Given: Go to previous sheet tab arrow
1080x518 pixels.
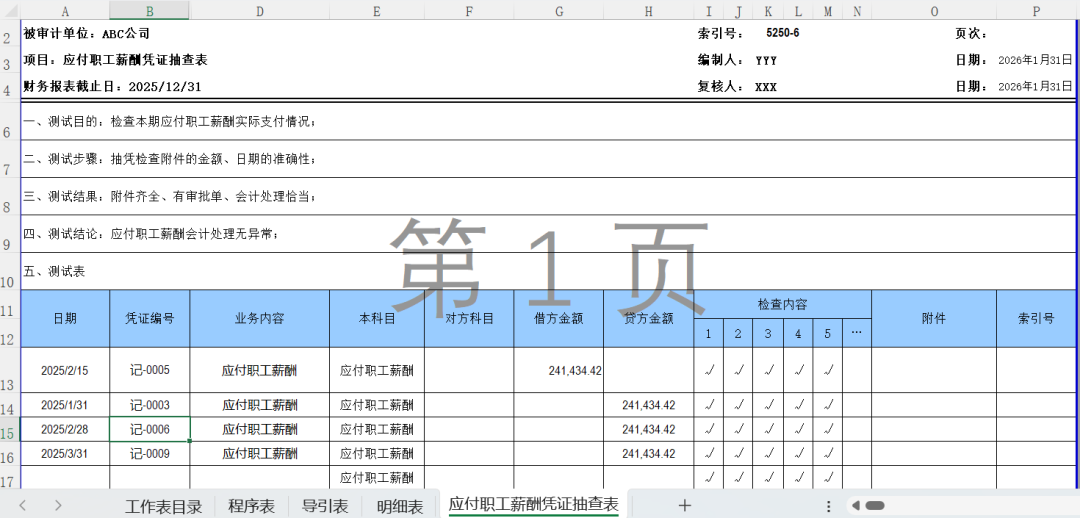Looking at the screenshot, I should click(x=23, y=506).
